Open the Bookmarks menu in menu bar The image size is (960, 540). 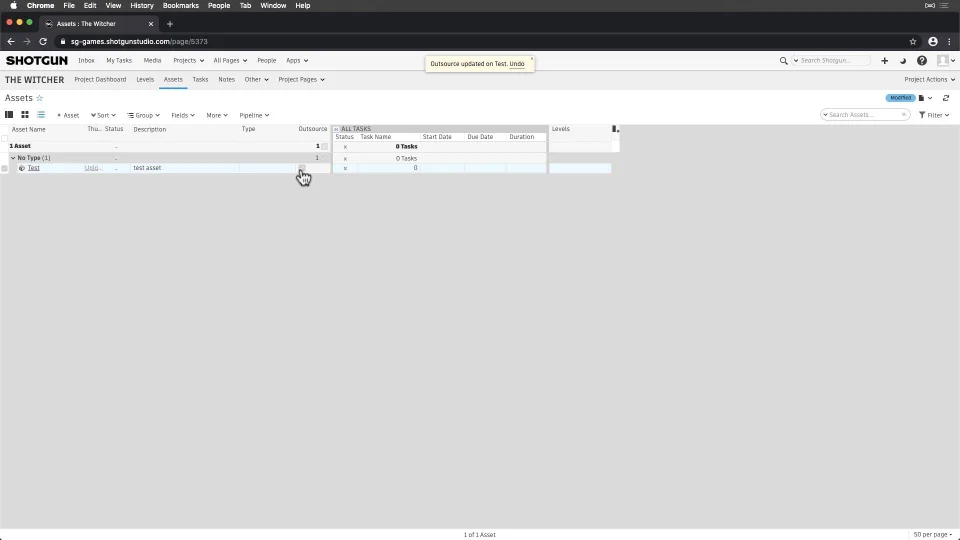181,6
